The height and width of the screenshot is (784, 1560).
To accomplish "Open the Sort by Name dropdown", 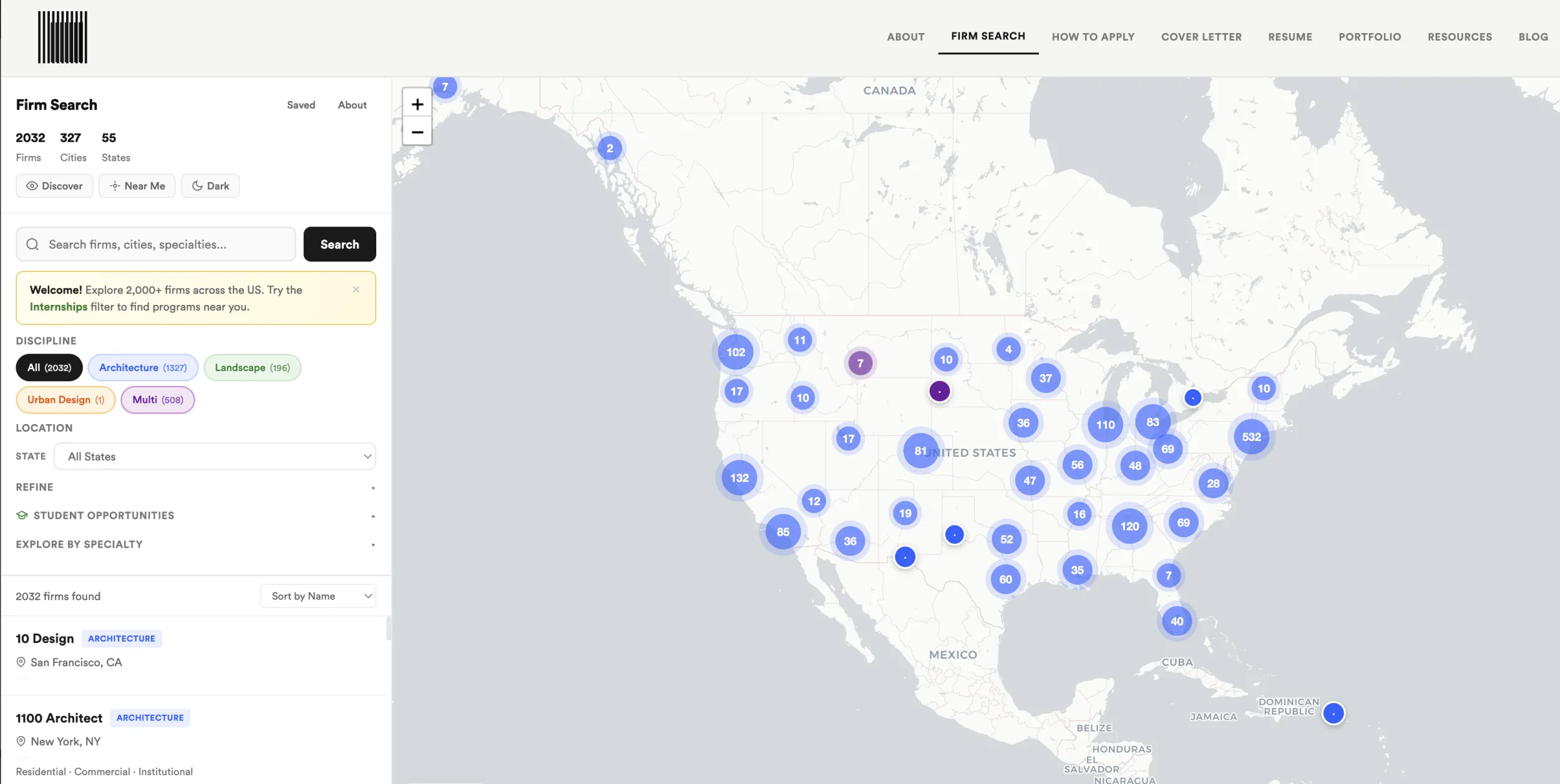I will (x=318, y=596).
